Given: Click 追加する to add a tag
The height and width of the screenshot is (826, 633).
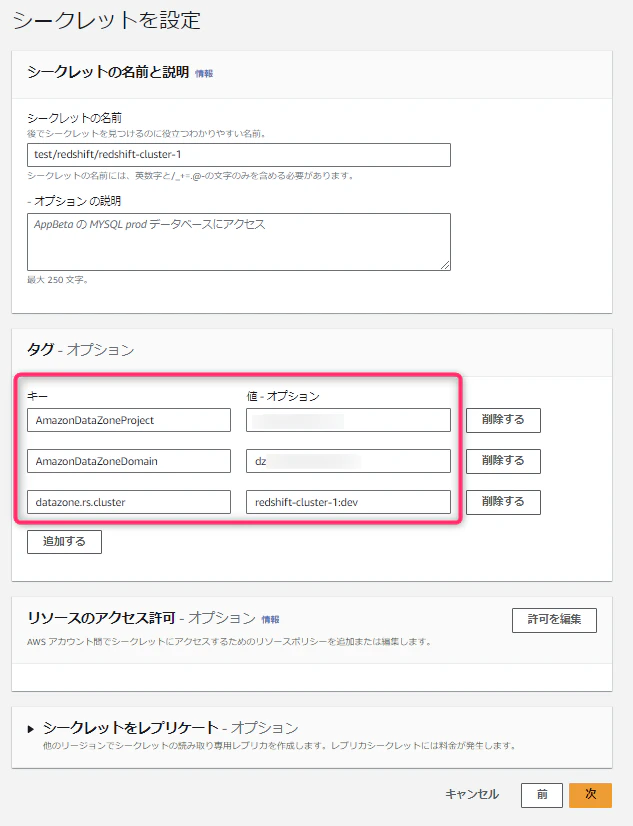Looking at the screenshot, I should pos(64,542).
